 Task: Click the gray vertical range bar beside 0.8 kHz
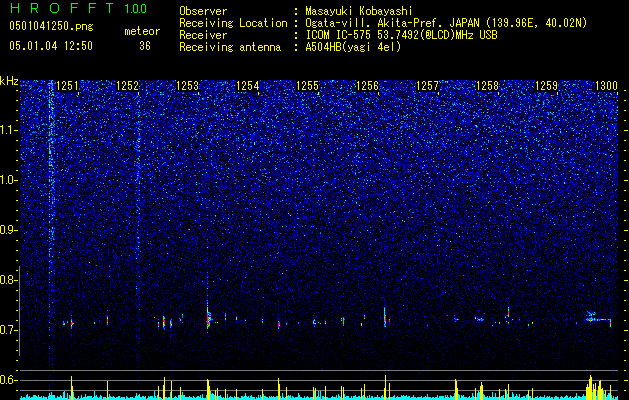[x=20, y=311]
